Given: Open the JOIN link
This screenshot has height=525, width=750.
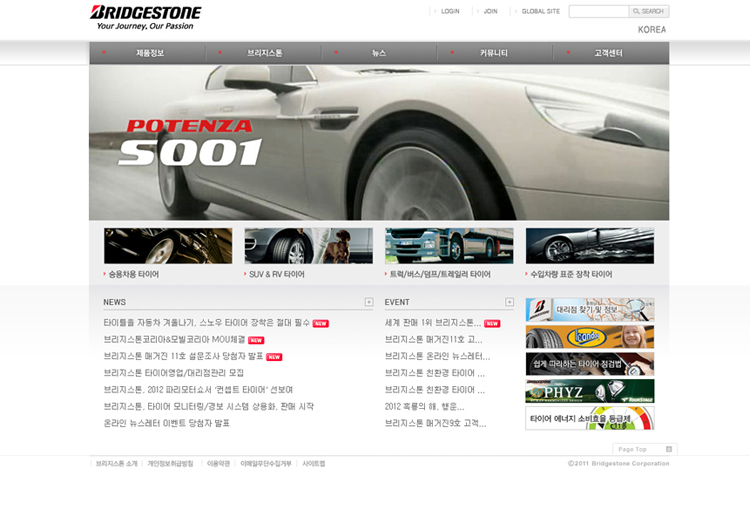Looking at the screenshot, I should click(x=490, y=11).
